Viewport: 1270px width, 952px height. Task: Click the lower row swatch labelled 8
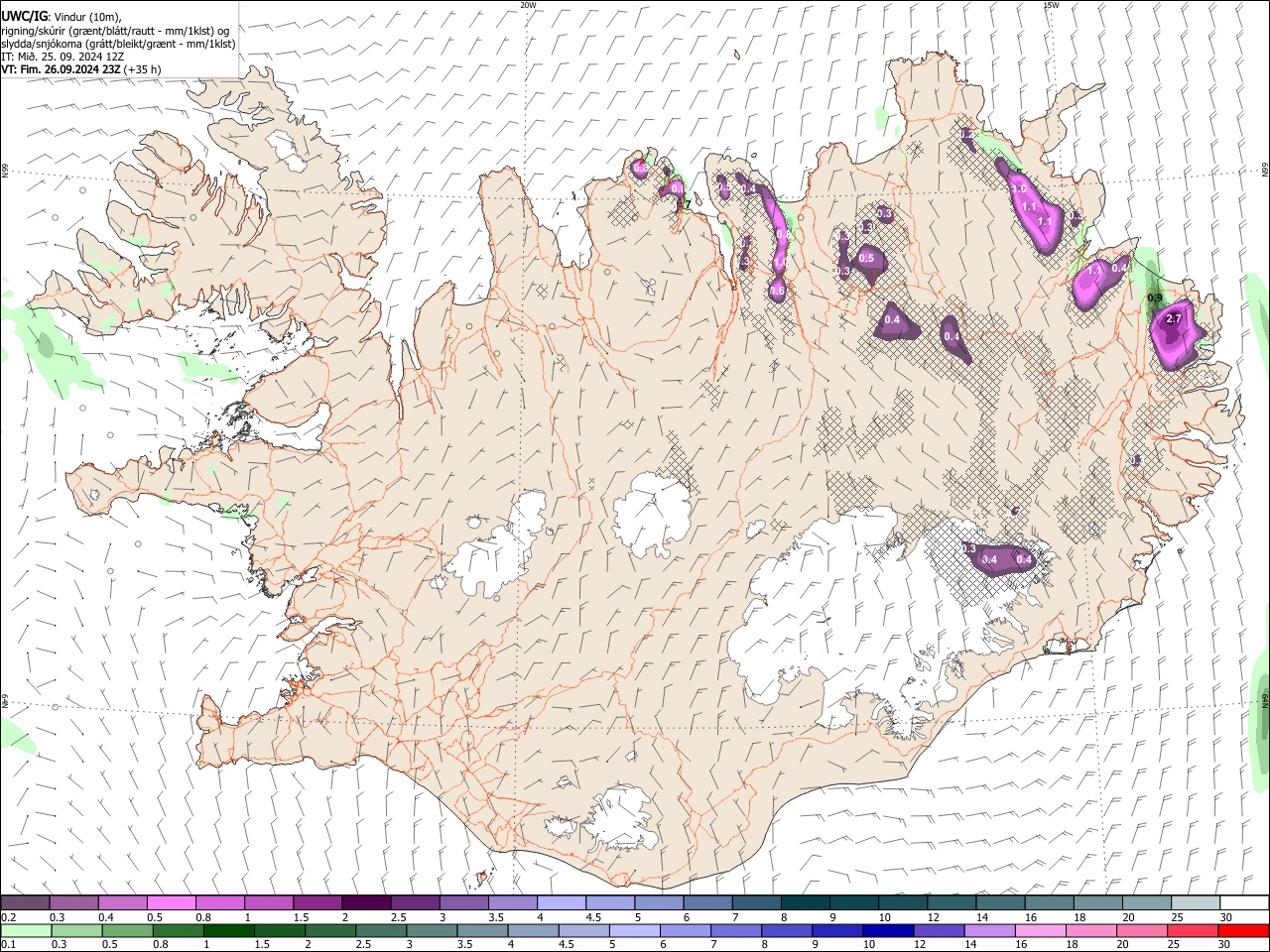[787, 930]
